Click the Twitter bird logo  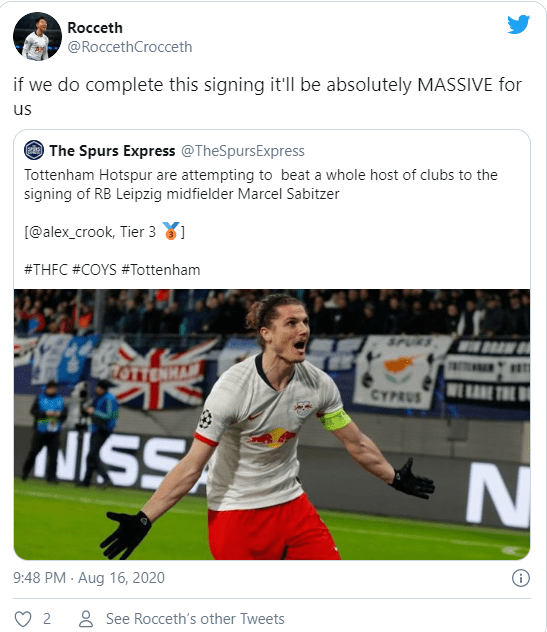(x=518, y=25)
